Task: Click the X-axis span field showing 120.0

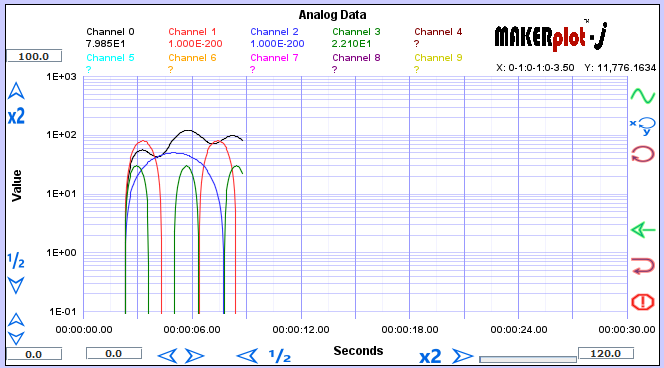Action: pyautogui.click(x=606, y=353)
